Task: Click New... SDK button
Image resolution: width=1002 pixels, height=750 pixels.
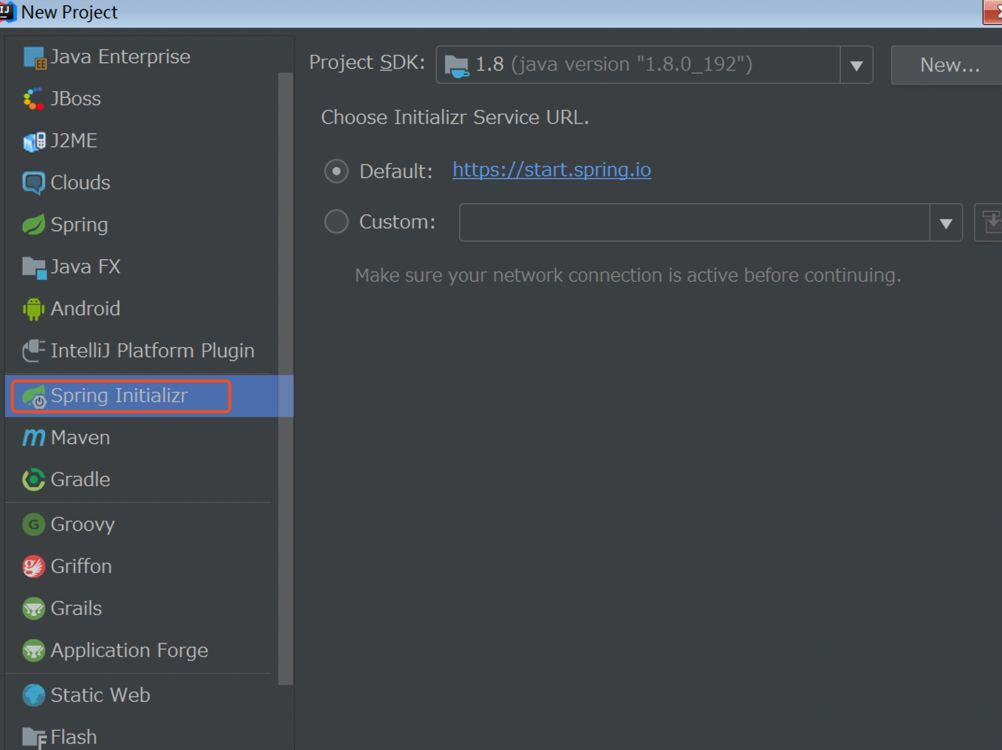Action: [948, 65]
